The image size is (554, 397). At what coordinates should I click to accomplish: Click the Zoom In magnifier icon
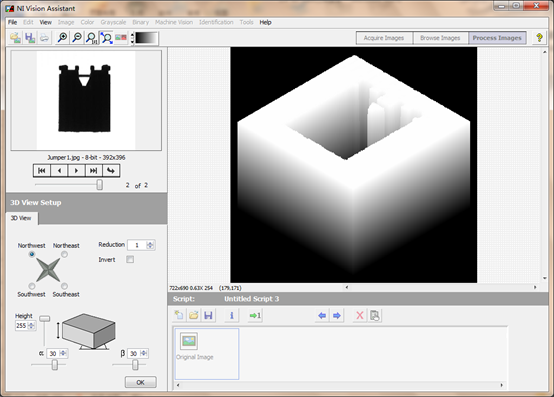62,37
